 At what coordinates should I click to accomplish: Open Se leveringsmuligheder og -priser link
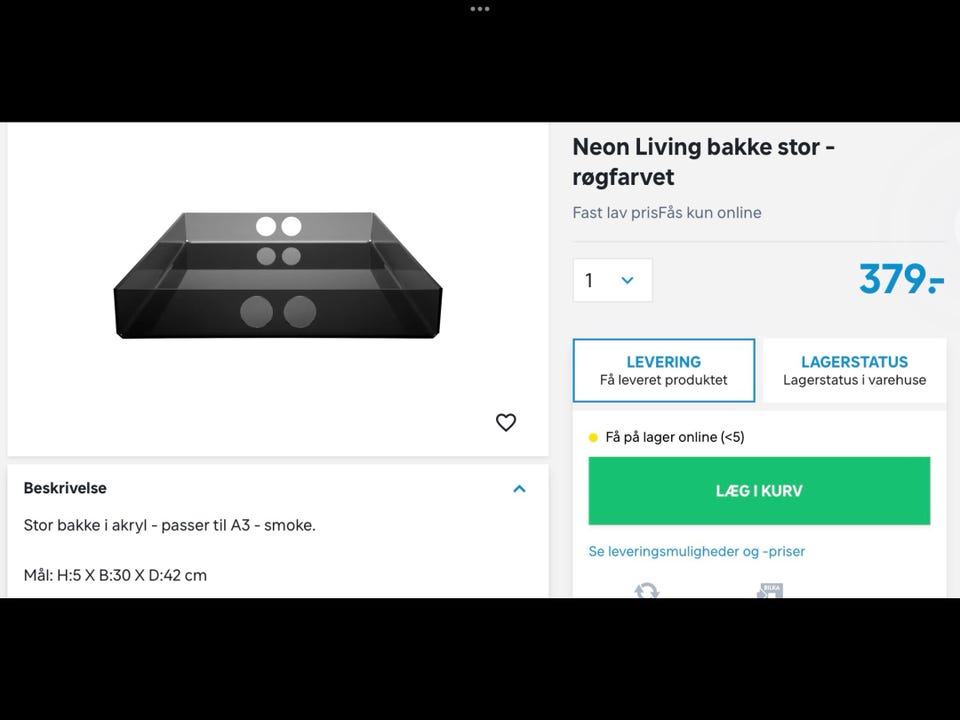tap(696, 552)
